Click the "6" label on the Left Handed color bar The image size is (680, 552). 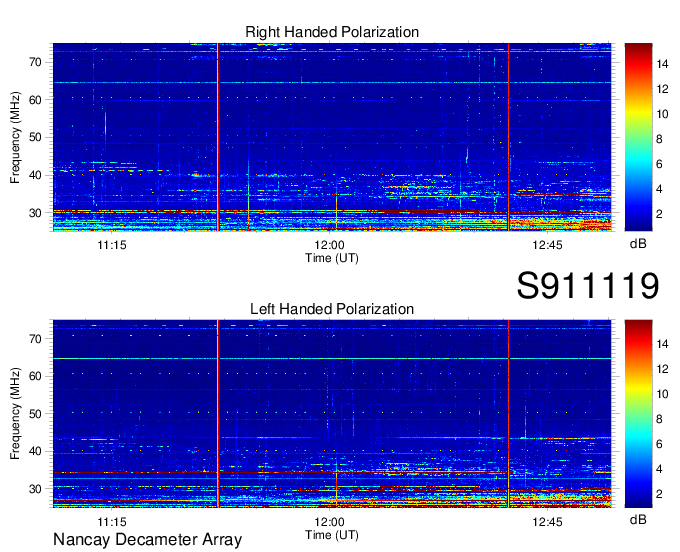[659, 444]
